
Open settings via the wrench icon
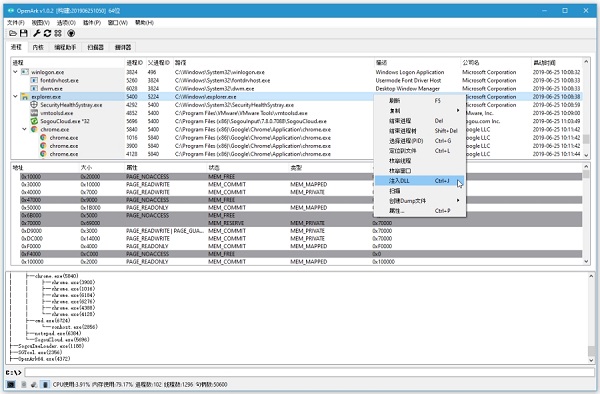point(36,33)
